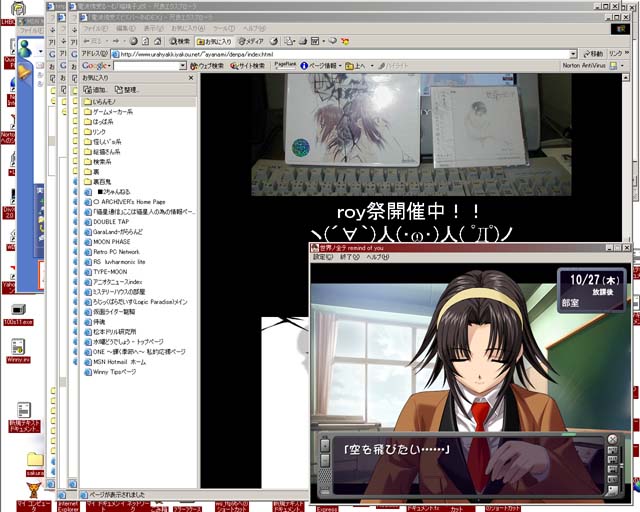Refresh the page with the toolbar icon

point(146,41)
